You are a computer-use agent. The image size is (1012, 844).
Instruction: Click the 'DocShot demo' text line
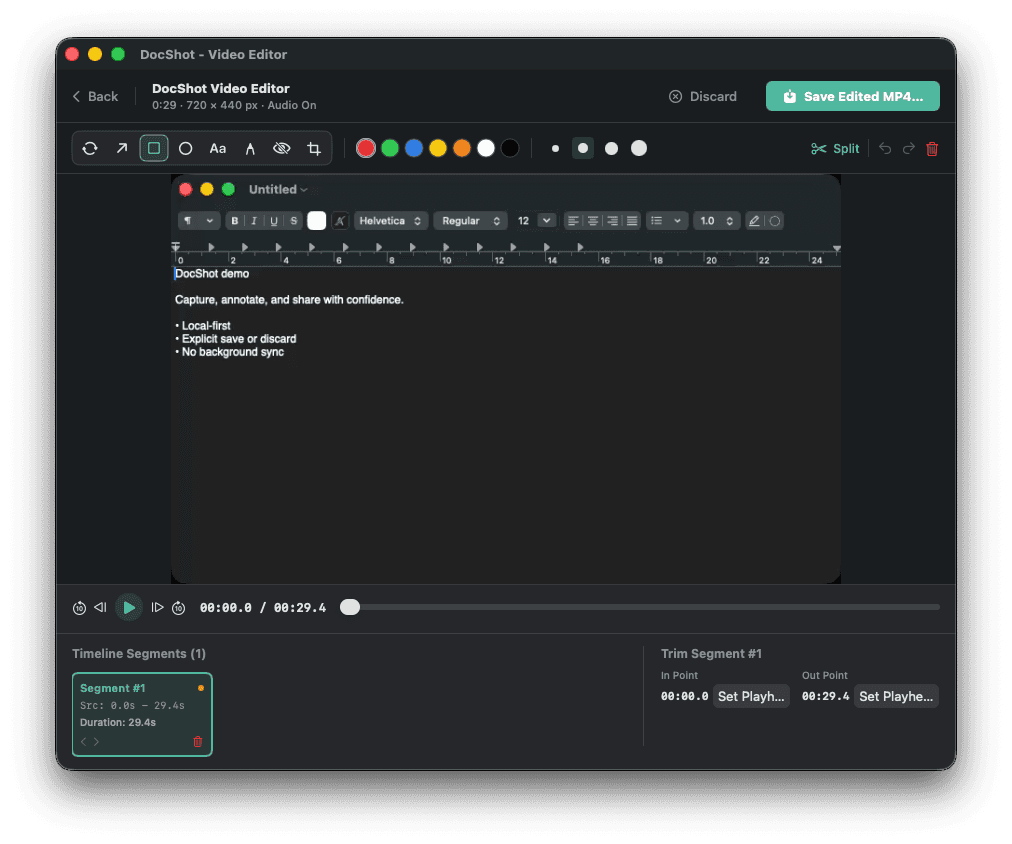click(x=212, y=274)
